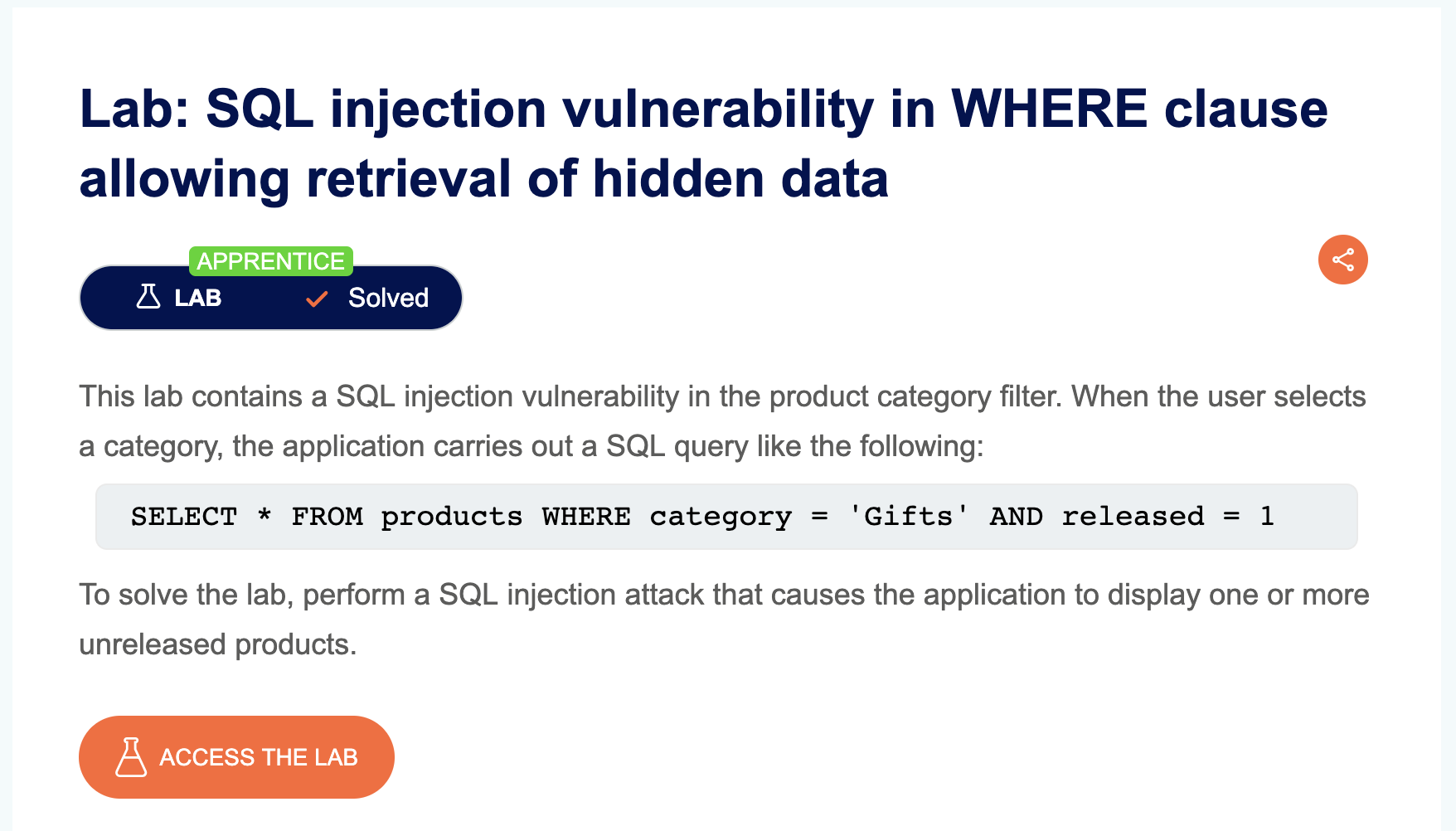Click the 'Gifts' string in the query
This screenshot has height=831, width=1456.
[909, 517]
